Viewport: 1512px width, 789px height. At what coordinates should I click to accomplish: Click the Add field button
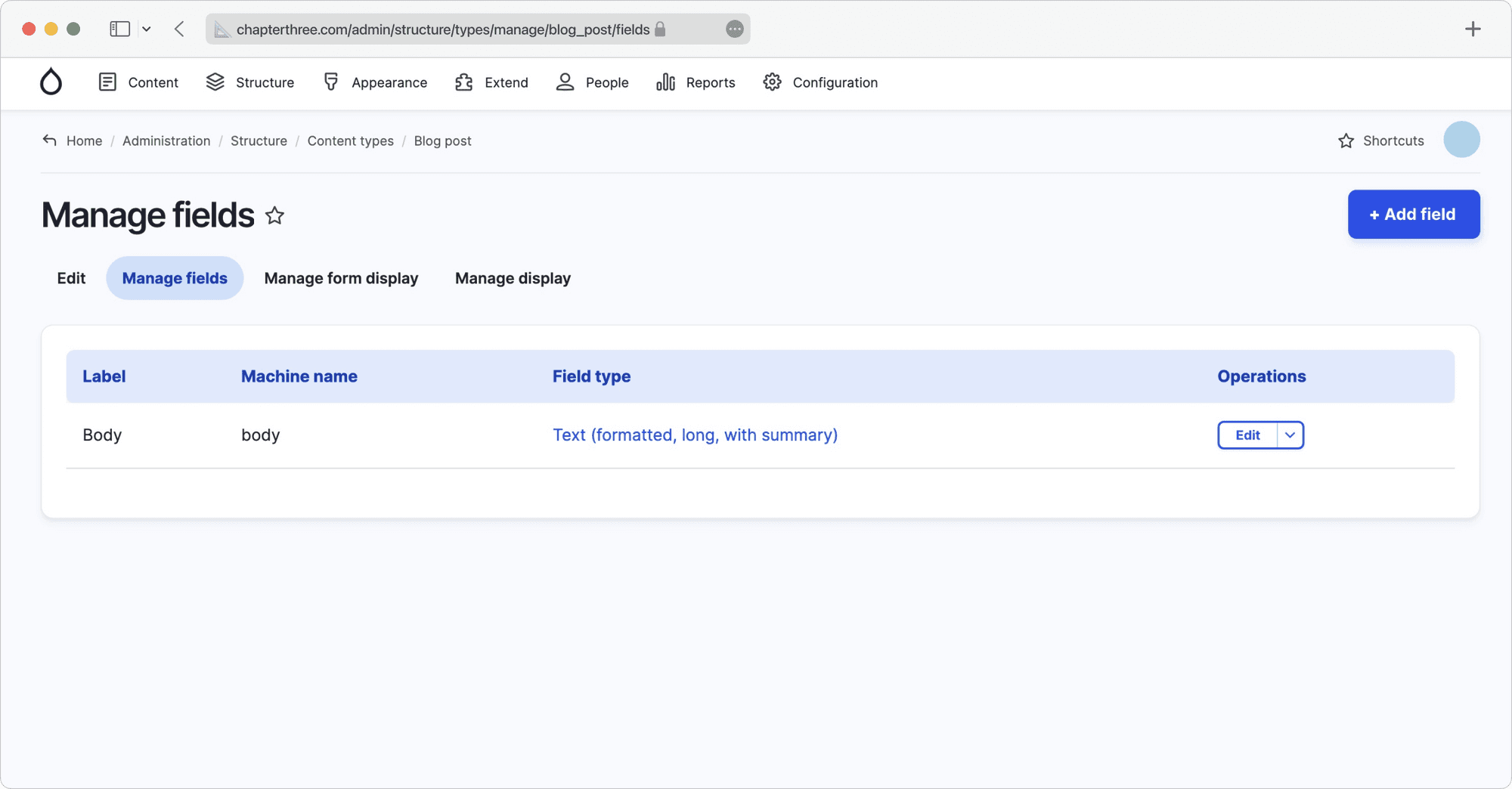pyautogui.click(x=1414, y=215)
